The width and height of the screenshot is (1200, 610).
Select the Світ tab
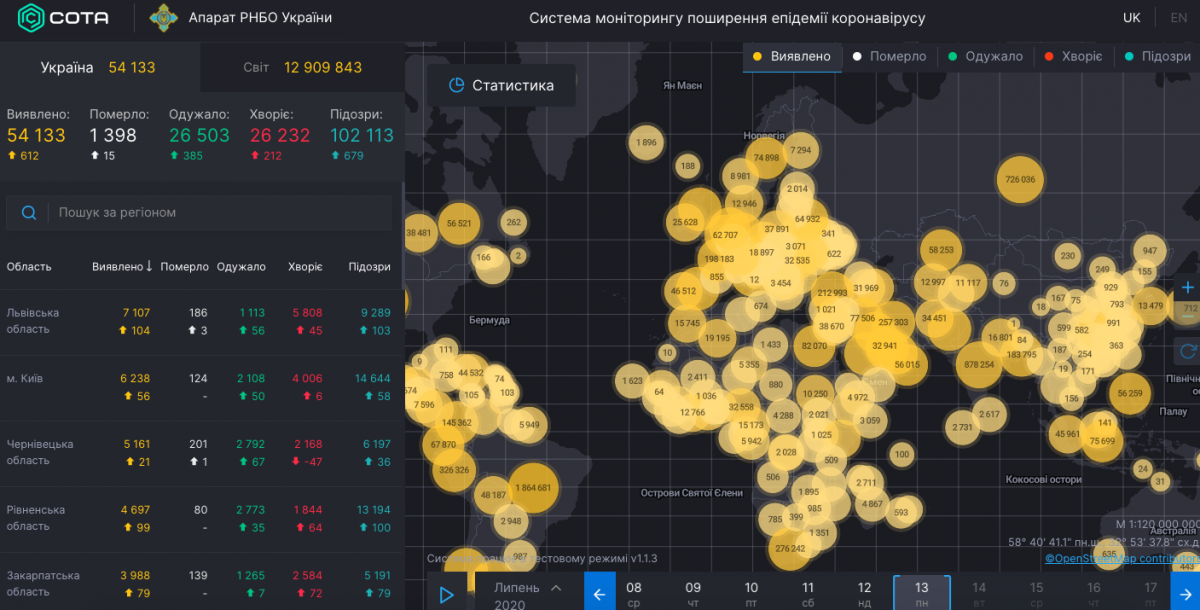[302, 67]
